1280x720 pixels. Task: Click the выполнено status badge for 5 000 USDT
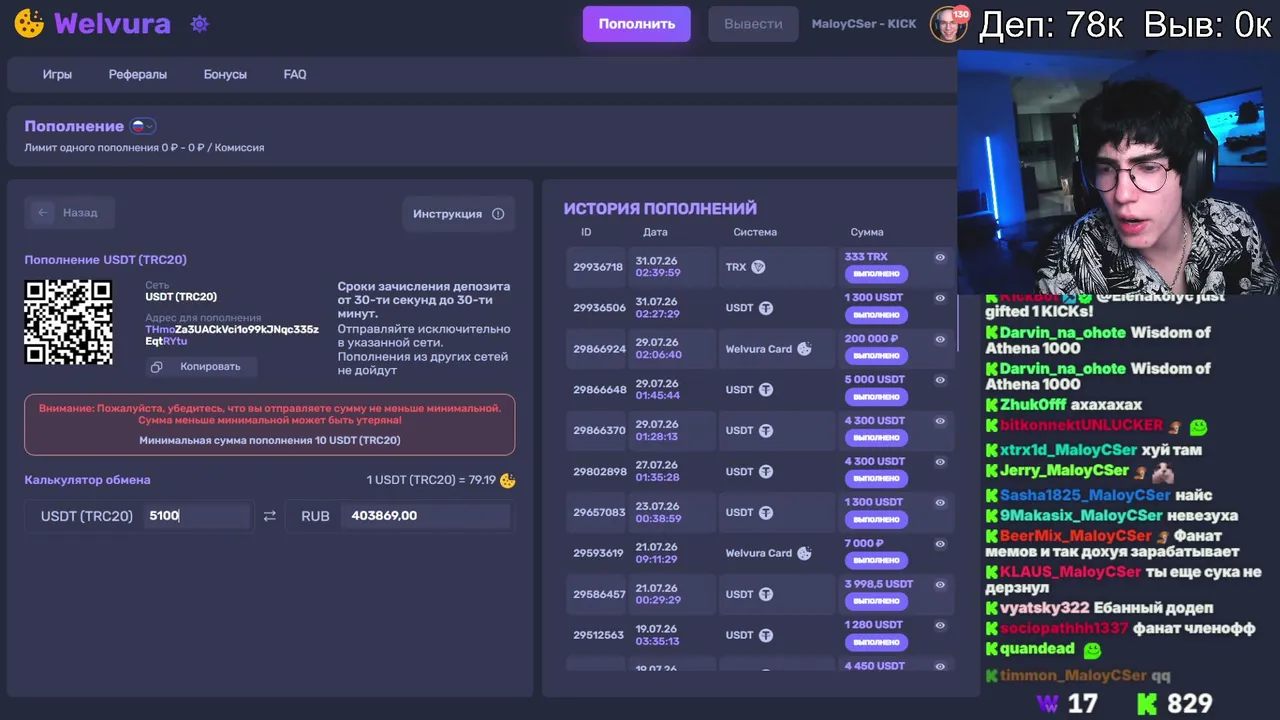coord(876,397)
